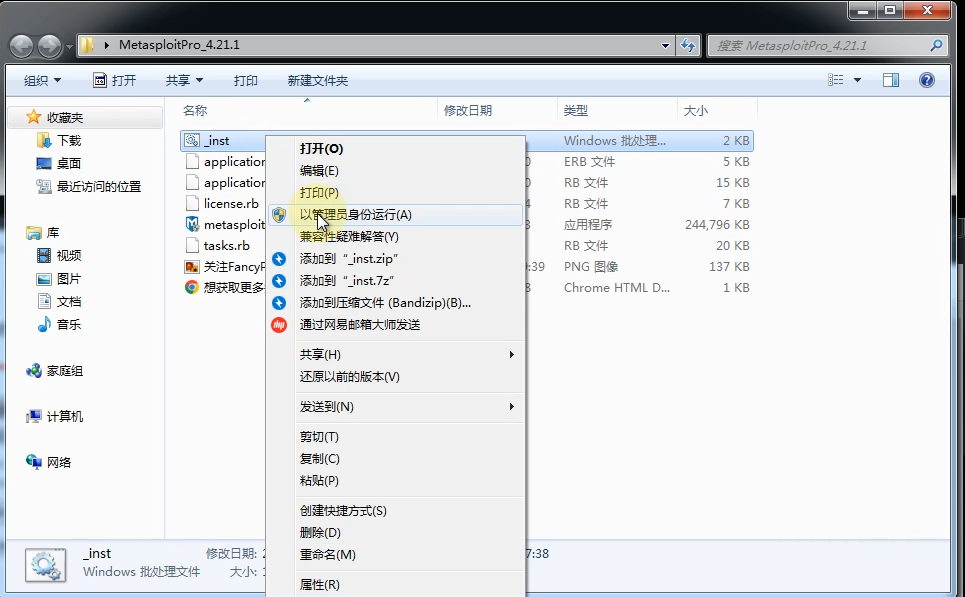Viewport: 965px width, 597px height.
Task: Open the help question mark icon
Action: pos(926,80)
